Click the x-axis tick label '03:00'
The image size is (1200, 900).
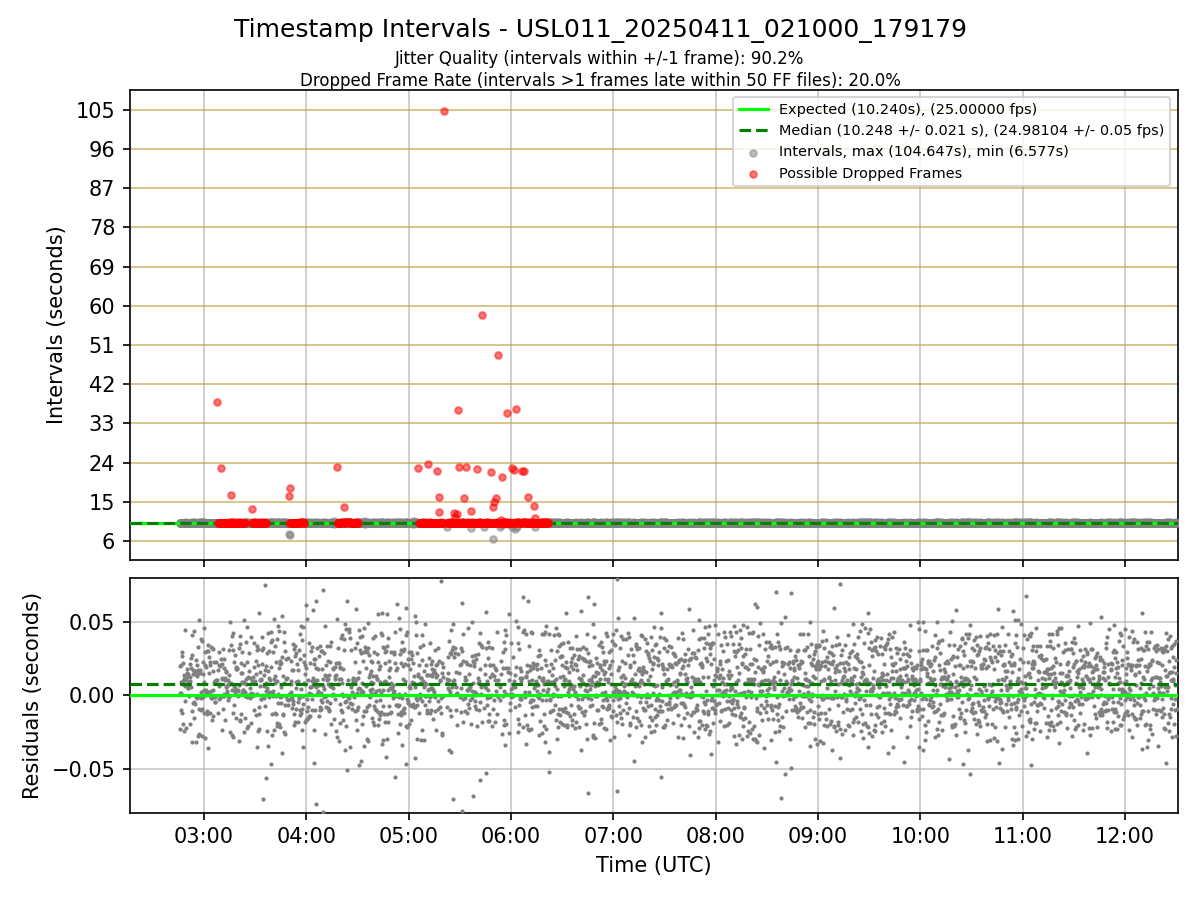204,835
